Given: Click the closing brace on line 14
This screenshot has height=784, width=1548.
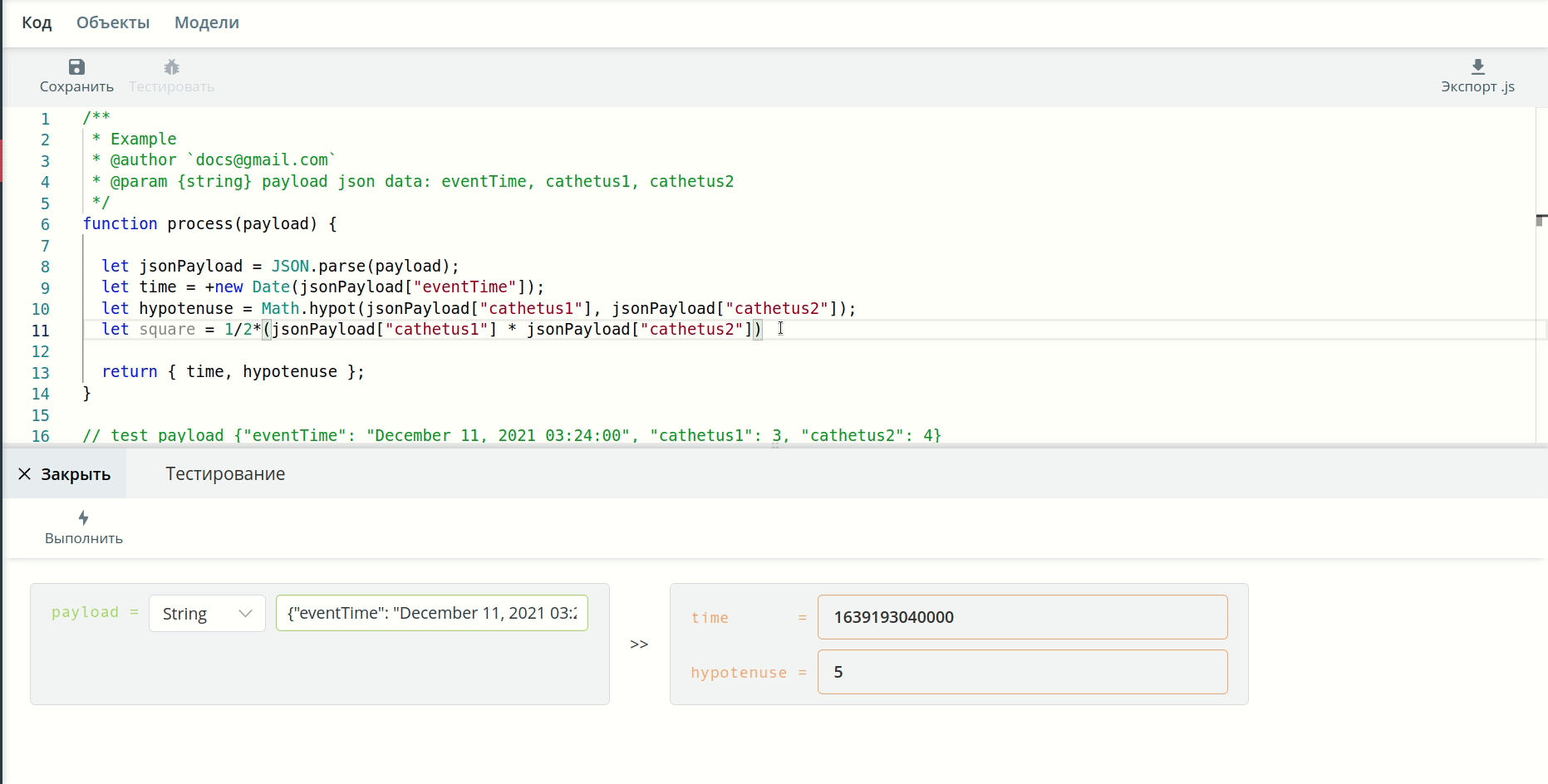Looking at the screenshot, I should click(x=86, y=394).
